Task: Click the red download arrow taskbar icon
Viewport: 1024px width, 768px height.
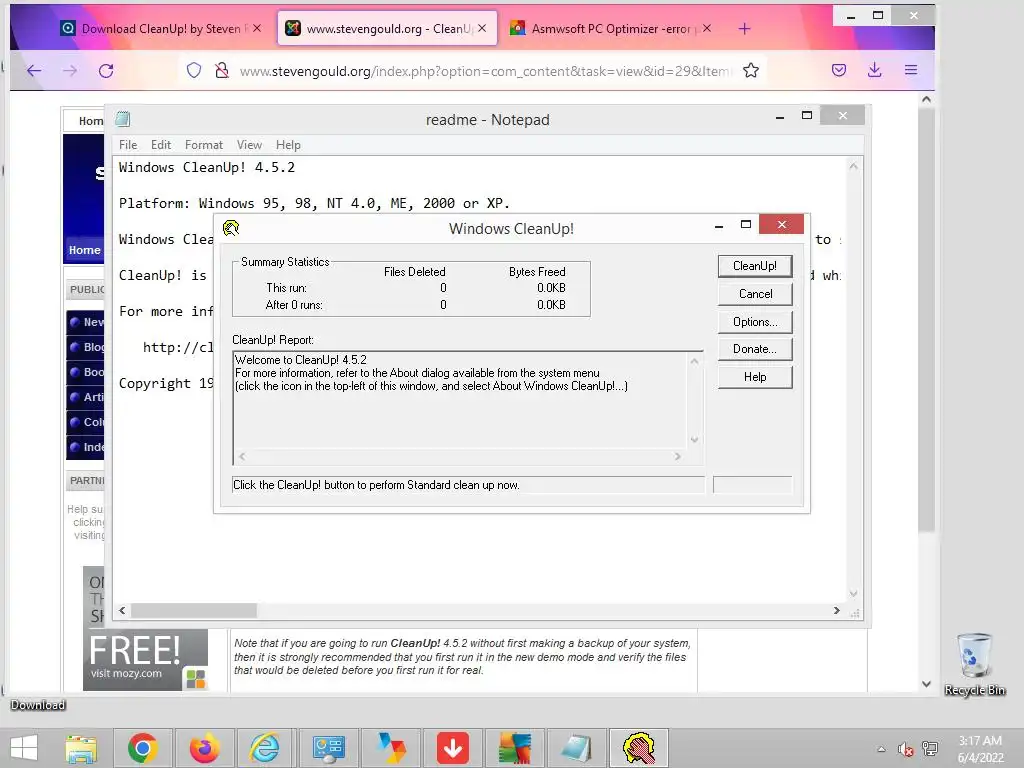Action: point(453,748)
